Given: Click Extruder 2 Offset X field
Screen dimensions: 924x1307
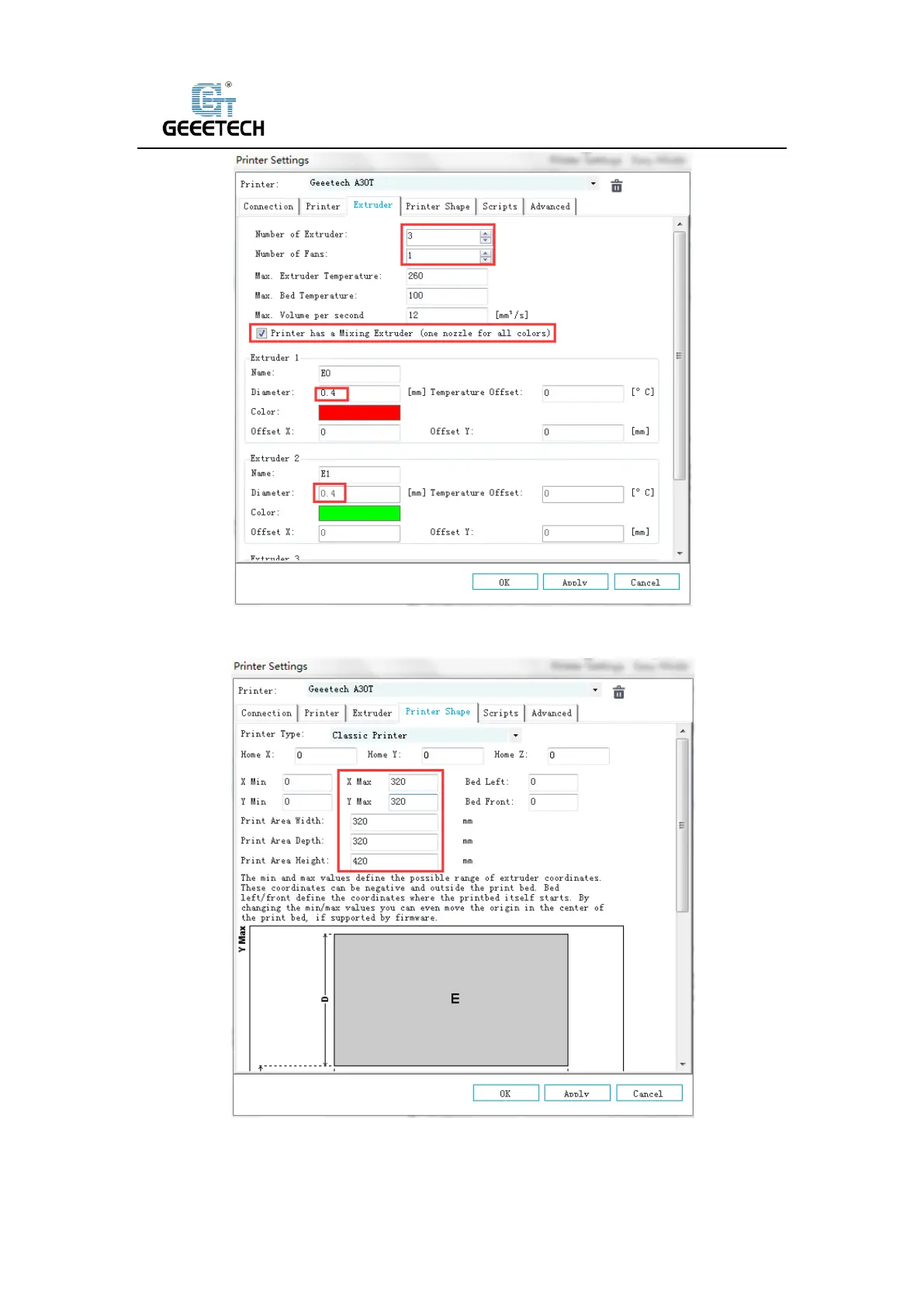Looking at the screenshot, I should (x=359, y=533).
